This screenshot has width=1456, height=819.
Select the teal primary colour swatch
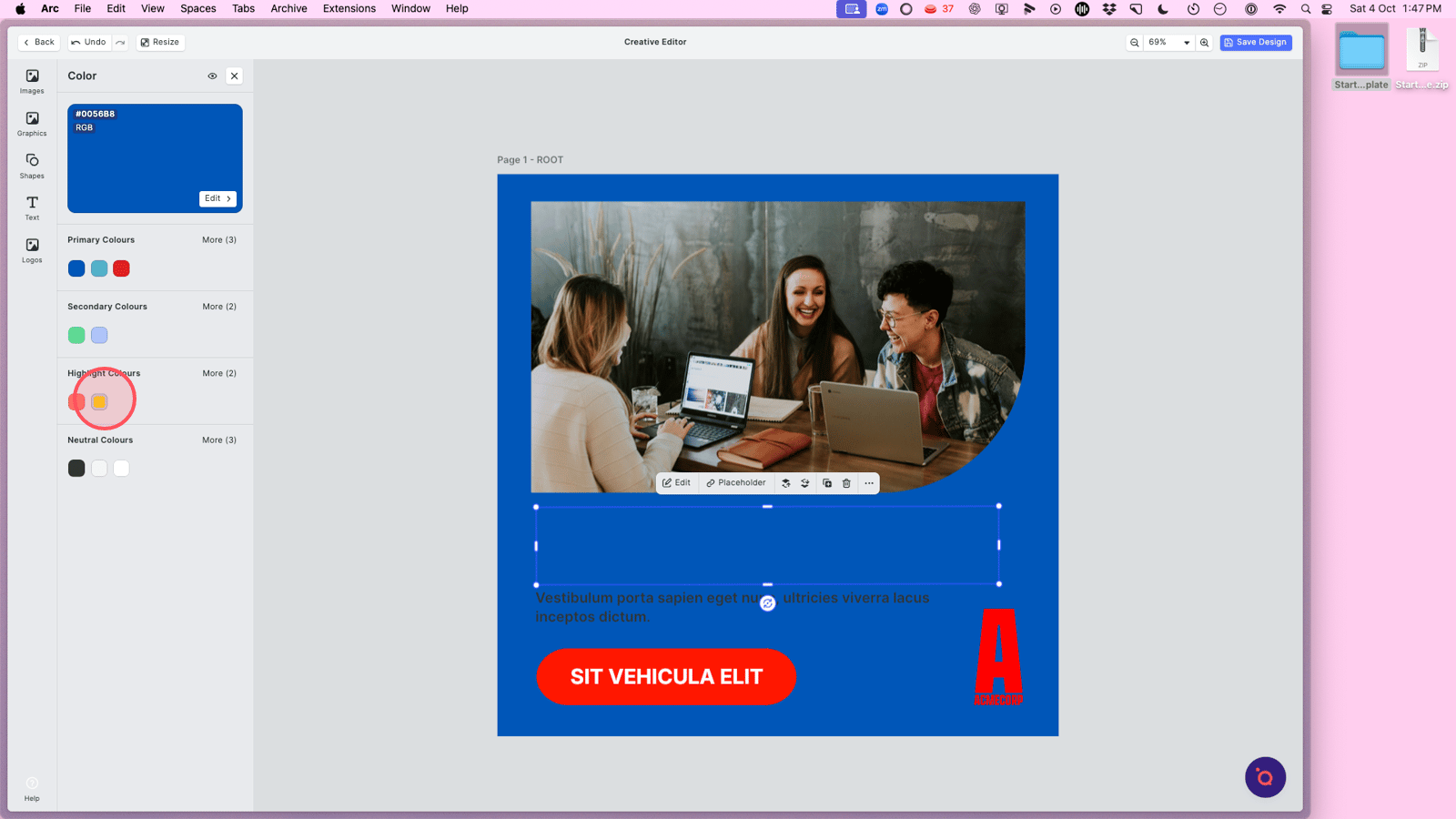(x=99, y=268)
